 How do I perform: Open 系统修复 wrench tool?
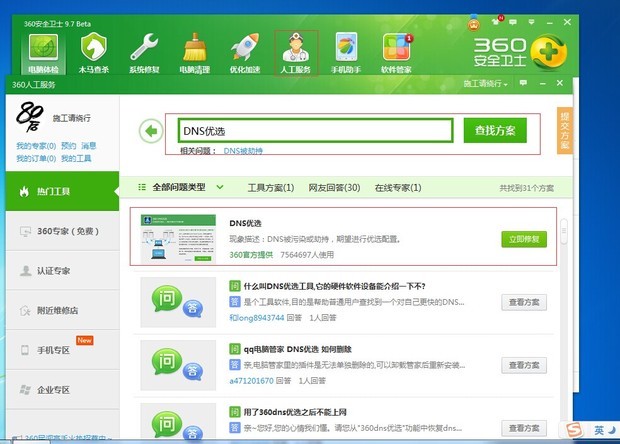point(144,53)
